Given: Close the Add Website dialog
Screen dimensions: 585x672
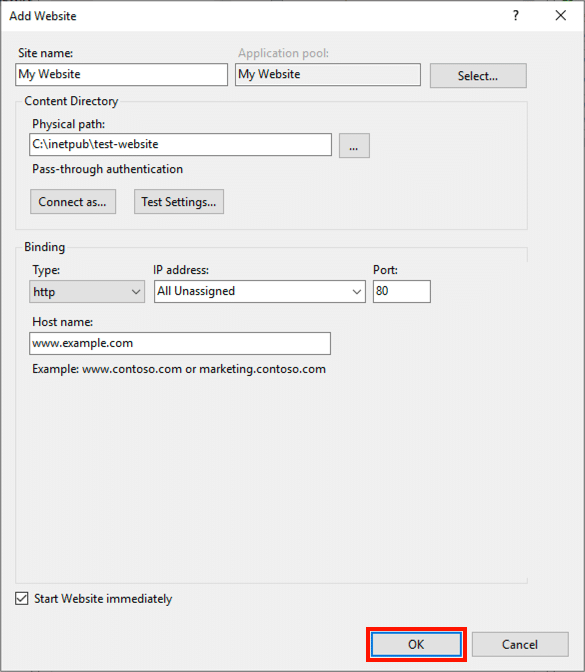Looking at the screenshot, I should pyautogui.click(x=561, y=16).
